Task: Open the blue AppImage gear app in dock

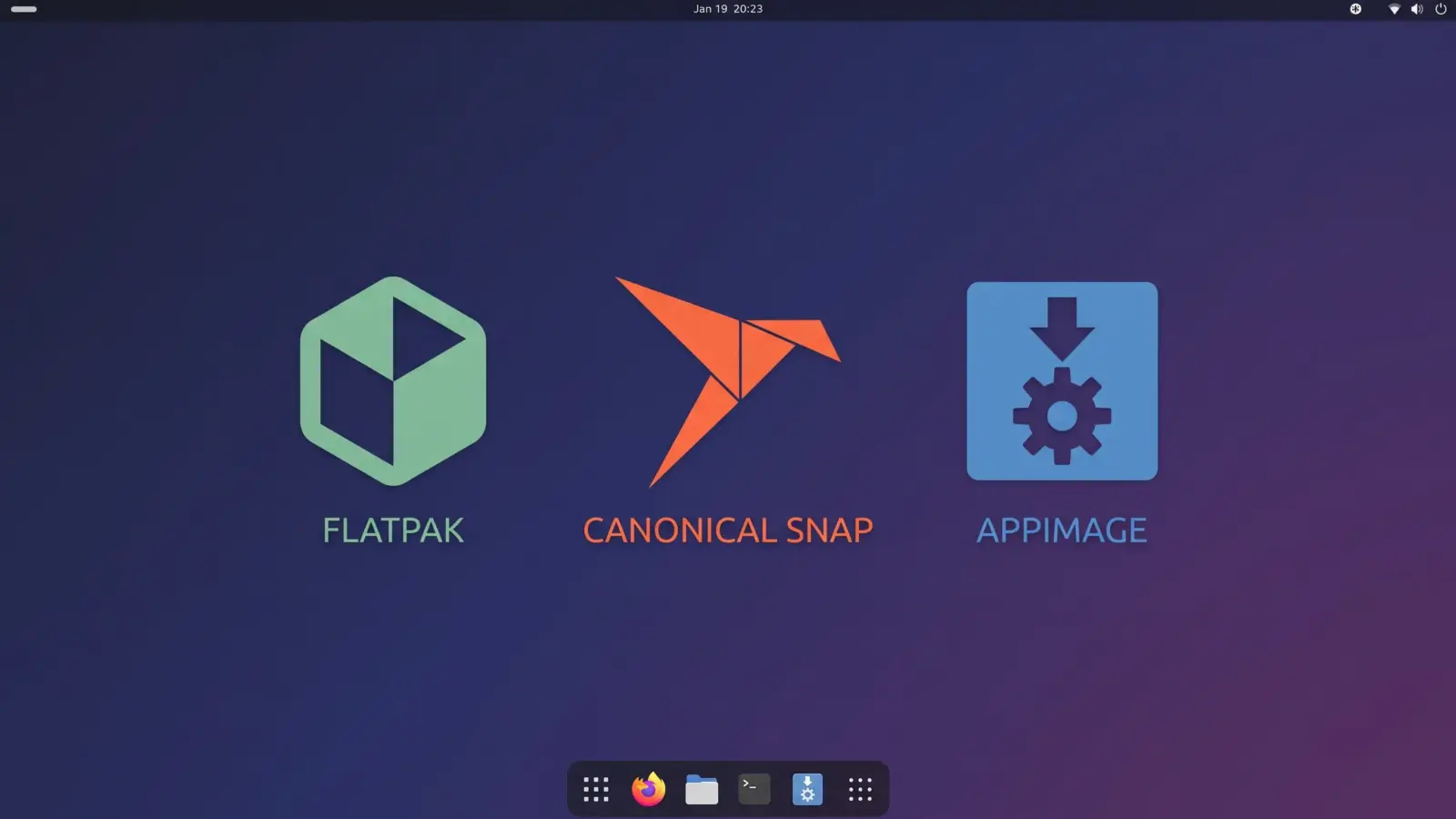Action: click(x=807, y=789)
